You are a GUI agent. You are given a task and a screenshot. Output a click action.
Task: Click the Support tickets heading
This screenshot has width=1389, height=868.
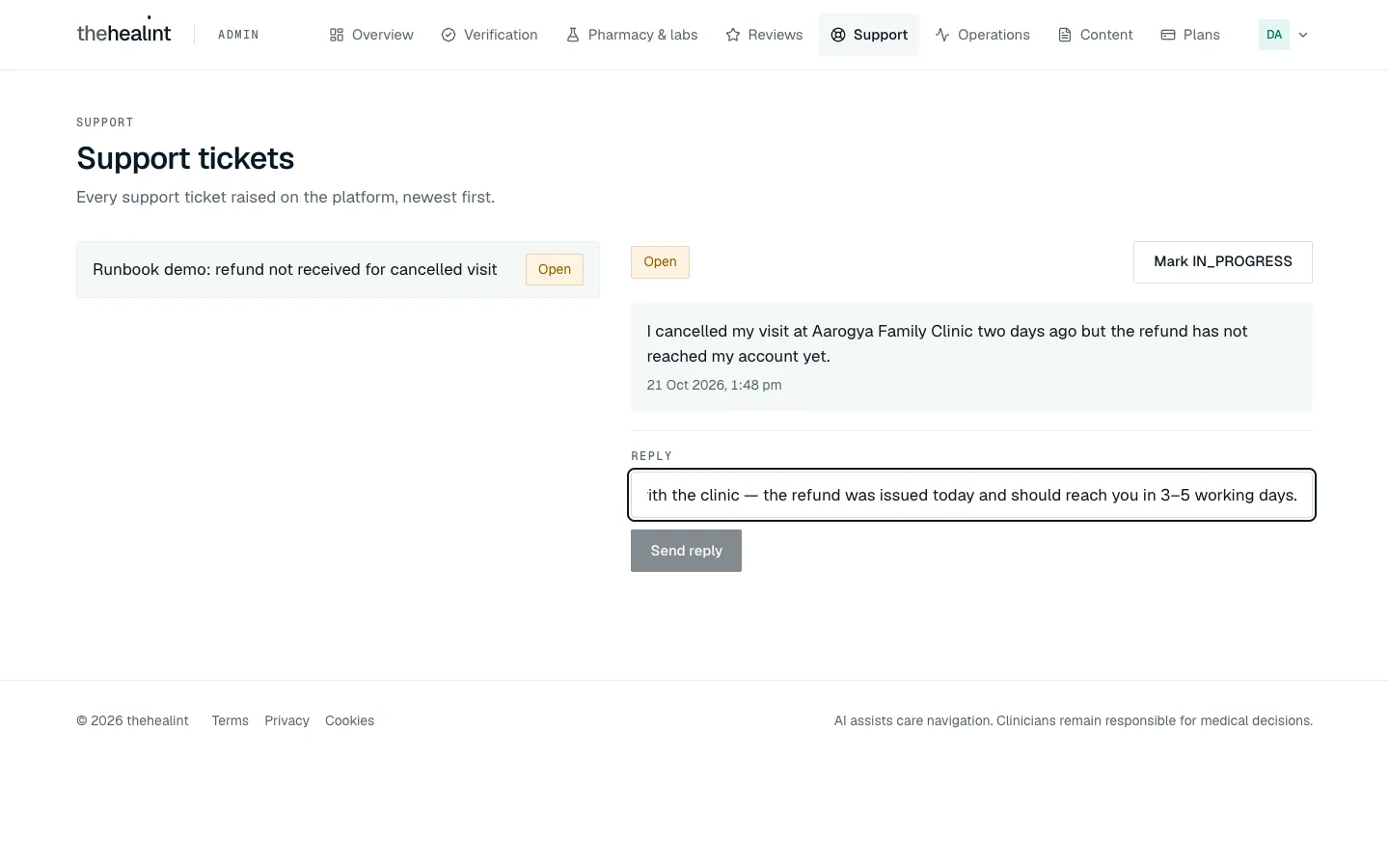coord(185,158)
